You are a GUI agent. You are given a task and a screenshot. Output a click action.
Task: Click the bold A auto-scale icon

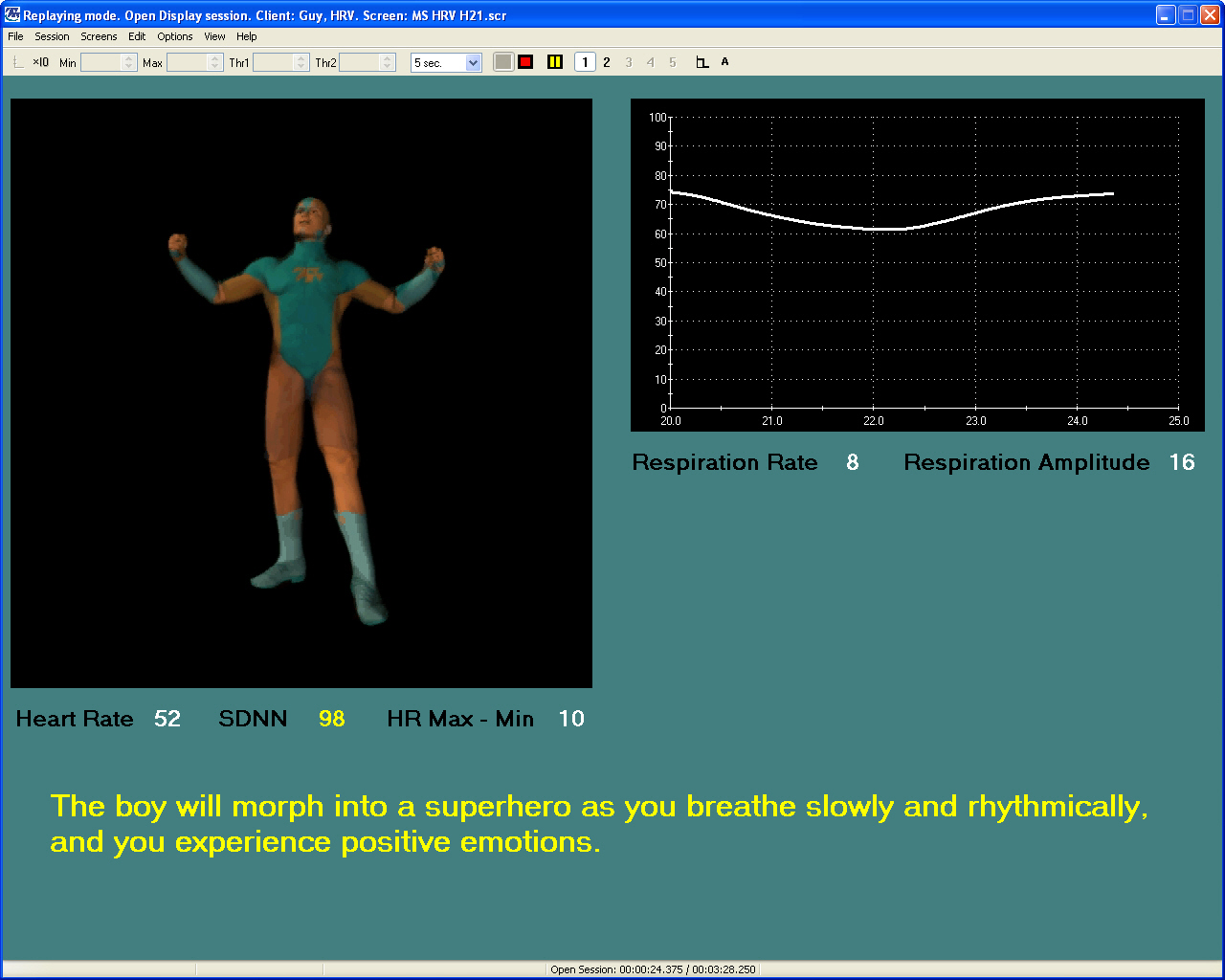coord(724,62)
